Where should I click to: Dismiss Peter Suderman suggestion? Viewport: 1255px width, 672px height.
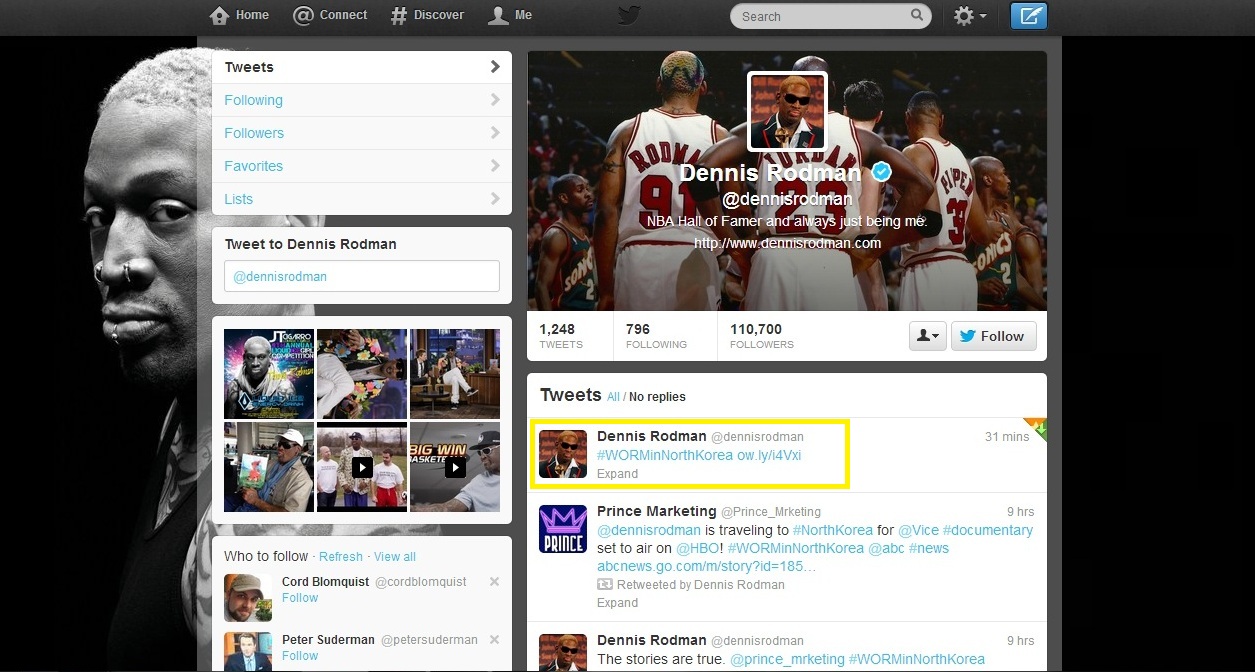click(494, 640)
